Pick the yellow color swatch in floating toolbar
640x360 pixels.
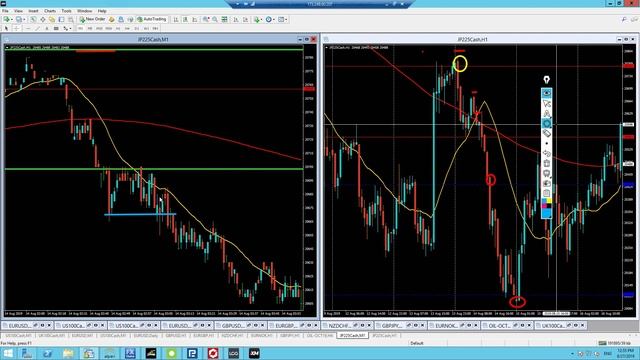click(549, 201)
